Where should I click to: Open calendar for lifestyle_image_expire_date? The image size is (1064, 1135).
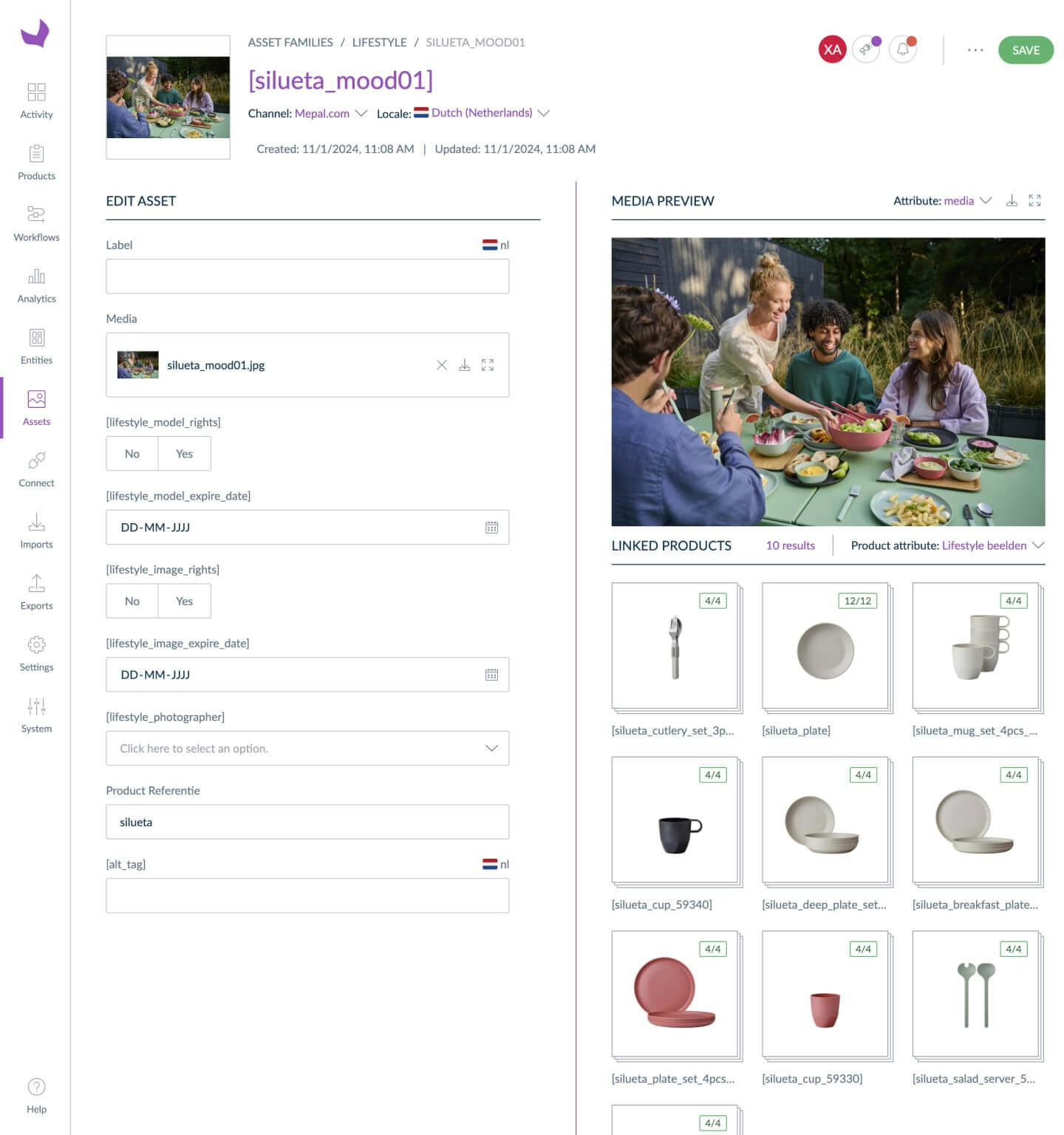(491, 675)
